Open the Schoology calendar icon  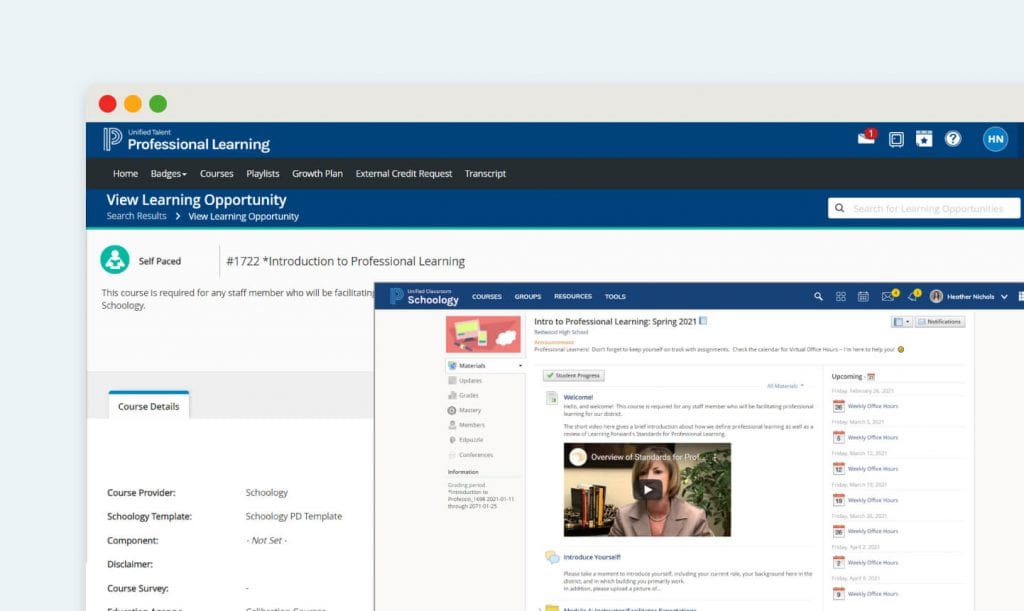click(x=862, y=297)
